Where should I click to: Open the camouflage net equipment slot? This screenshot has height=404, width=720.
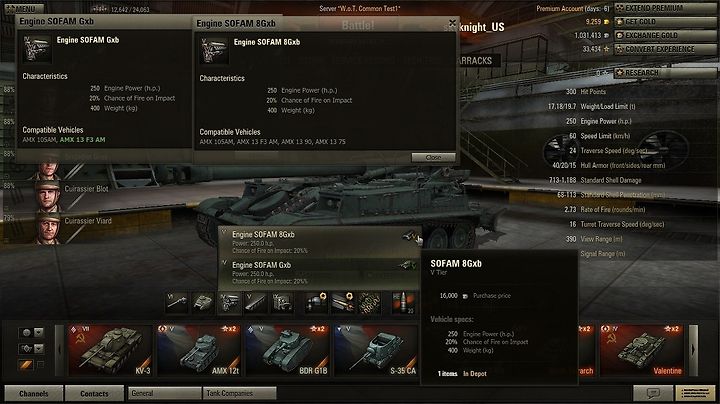click(370, 303)
